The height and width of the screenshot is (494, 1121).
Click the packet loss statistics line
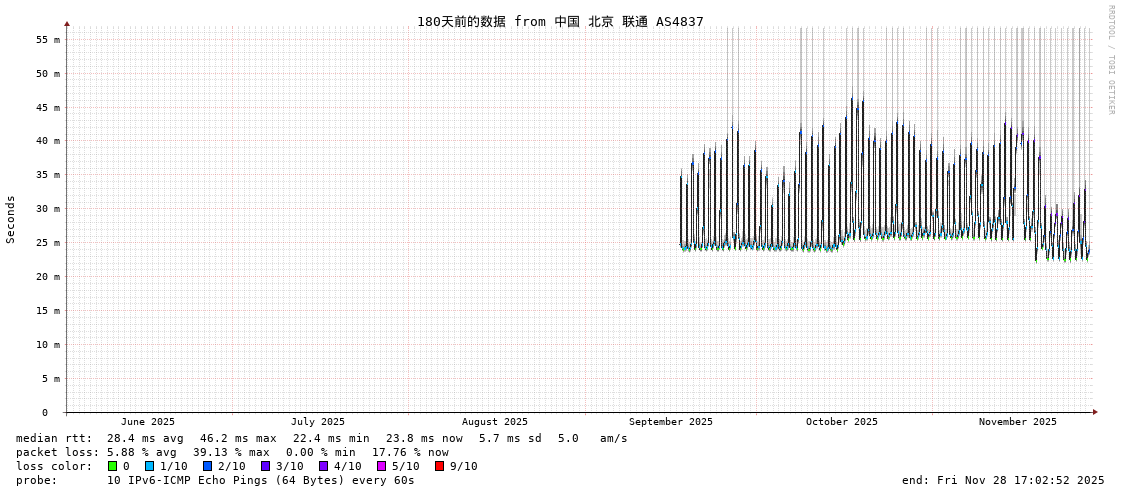point(232,452)
